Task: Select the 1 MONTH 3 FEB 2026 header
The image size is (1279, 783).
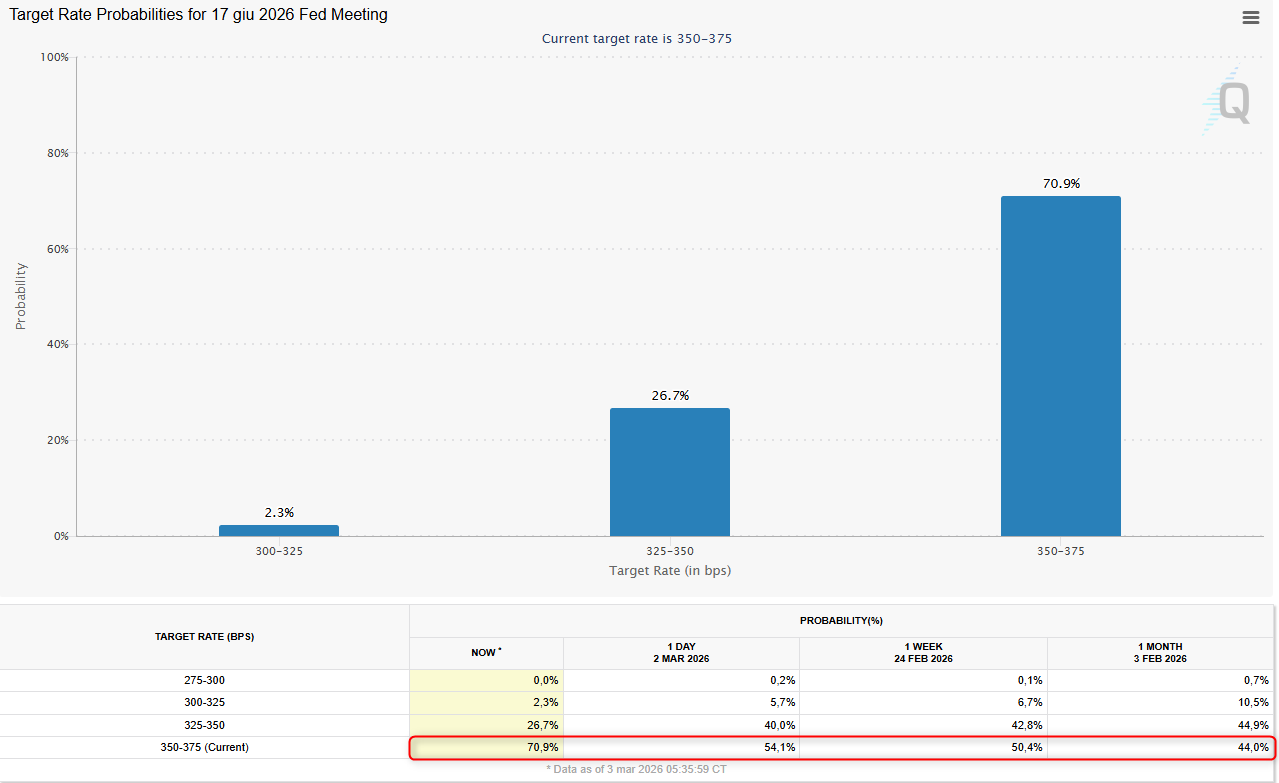Action: pos(1161,653)
